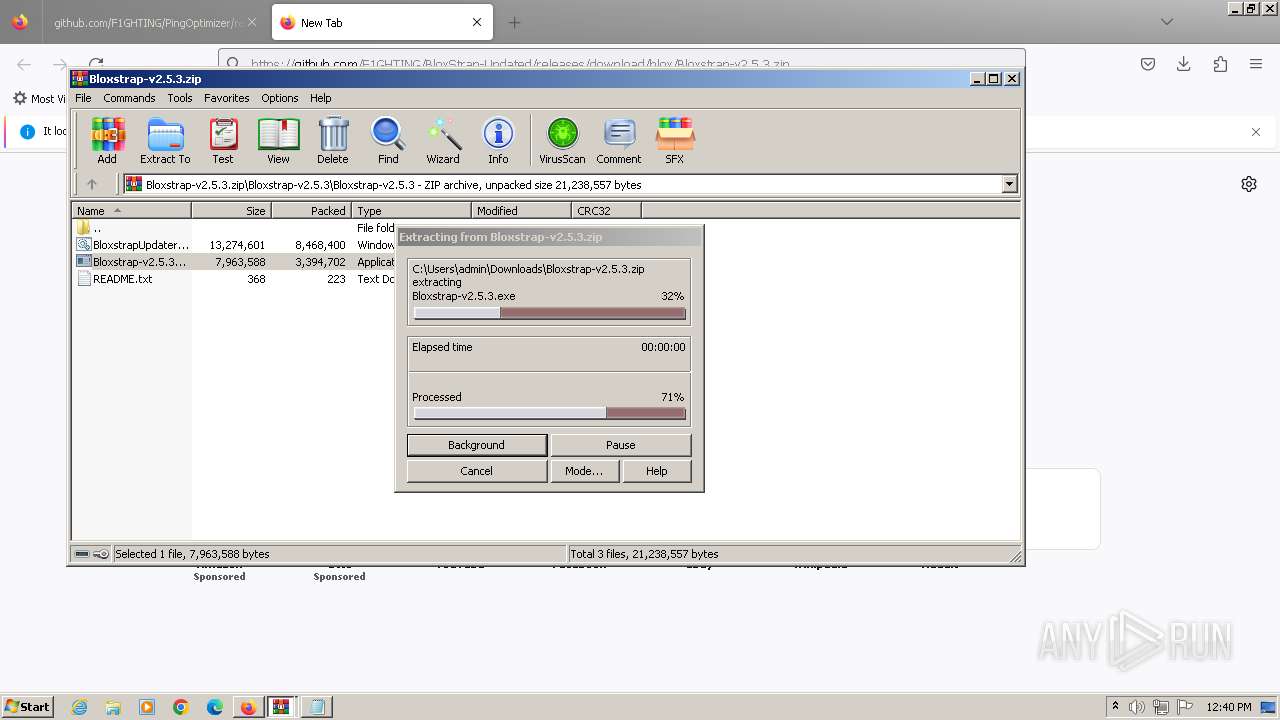Open the archive path dropdown arrow
The image size is (1280, 720).
1009,184
